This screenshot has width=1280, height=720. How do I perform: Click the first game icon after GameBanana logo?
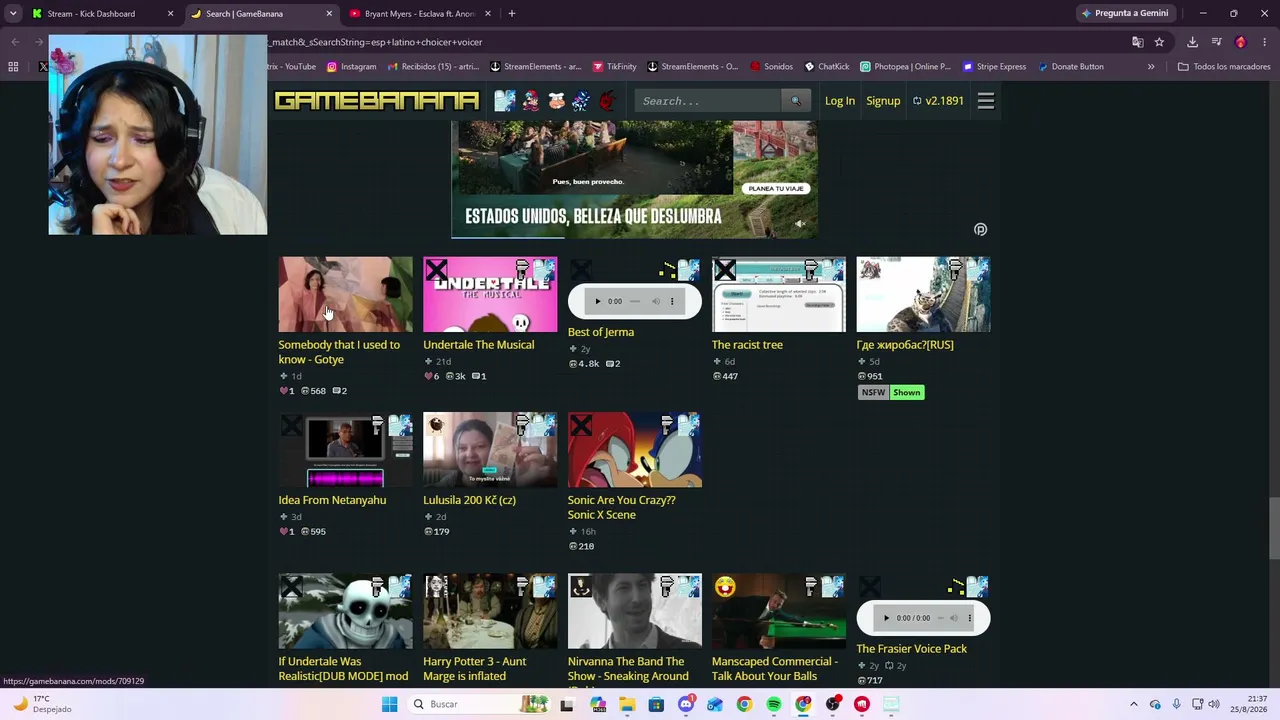pyautogui.click(x=505, y=101)
